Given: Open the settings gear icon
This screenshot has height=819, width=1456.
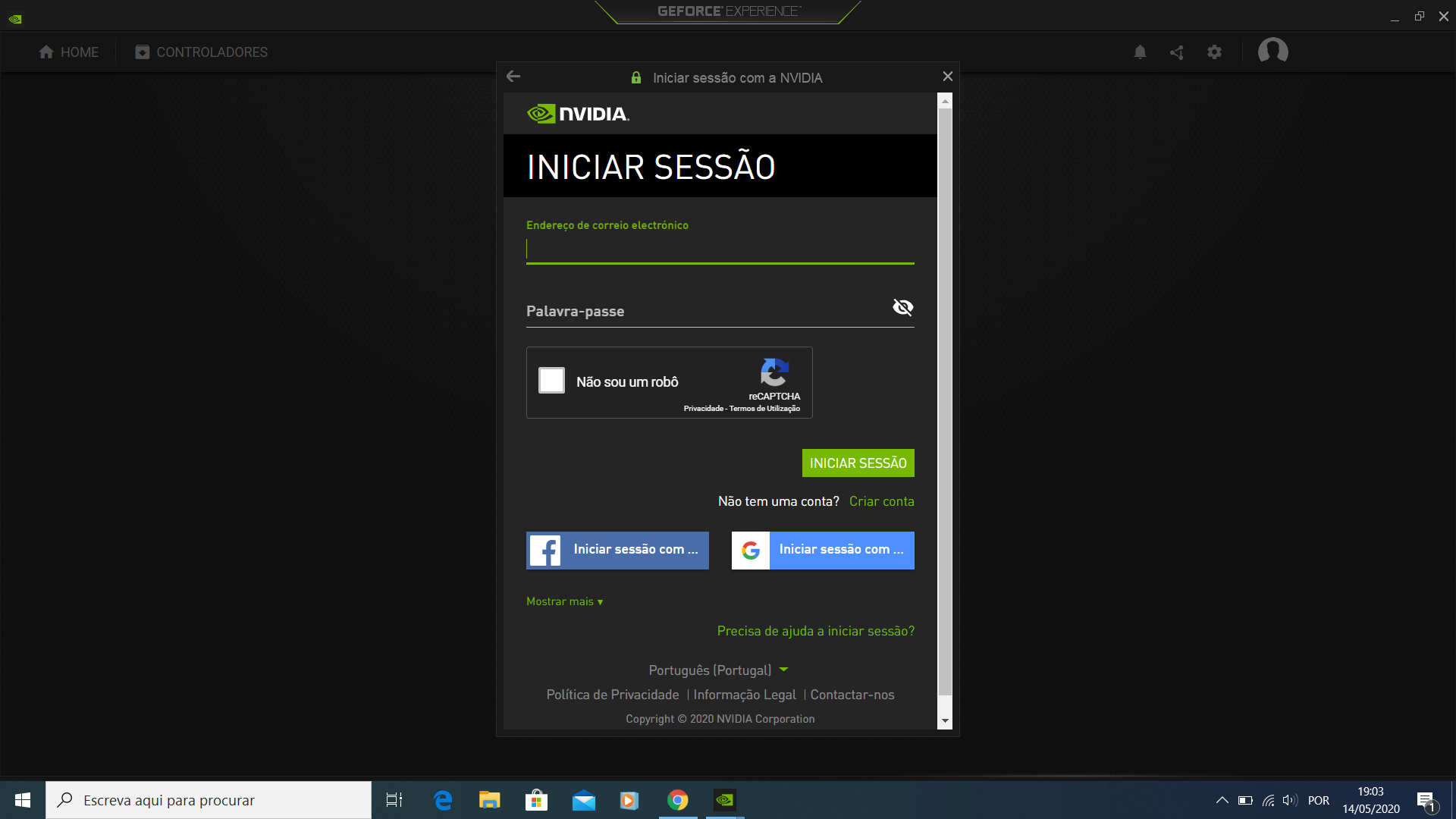Looking at the screenshot, I should click(x=1214, y=52).
